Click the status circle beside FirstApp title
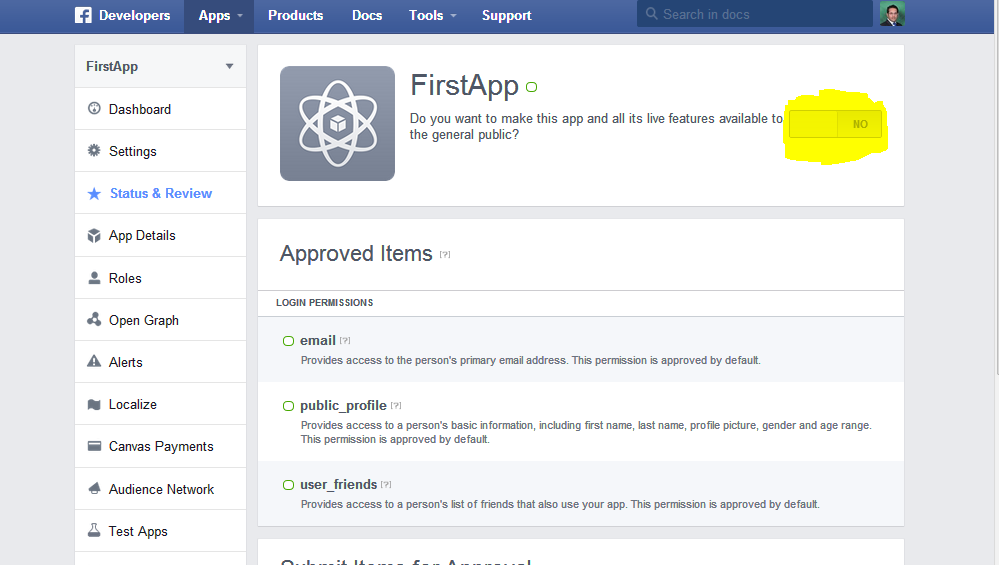Screen dimensions: 999x565 point(531,87)
